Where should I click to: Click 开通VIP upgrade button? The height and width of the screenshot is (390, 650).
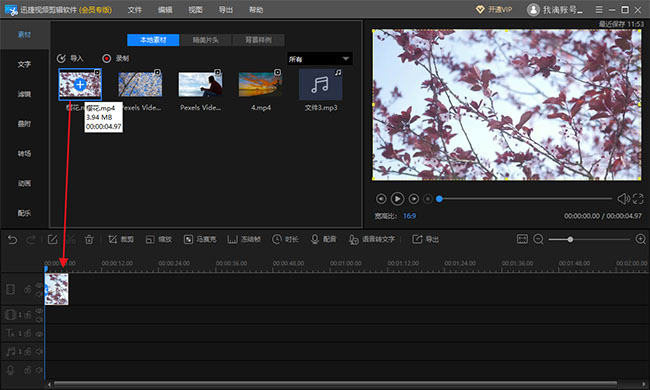pos(494,10)
